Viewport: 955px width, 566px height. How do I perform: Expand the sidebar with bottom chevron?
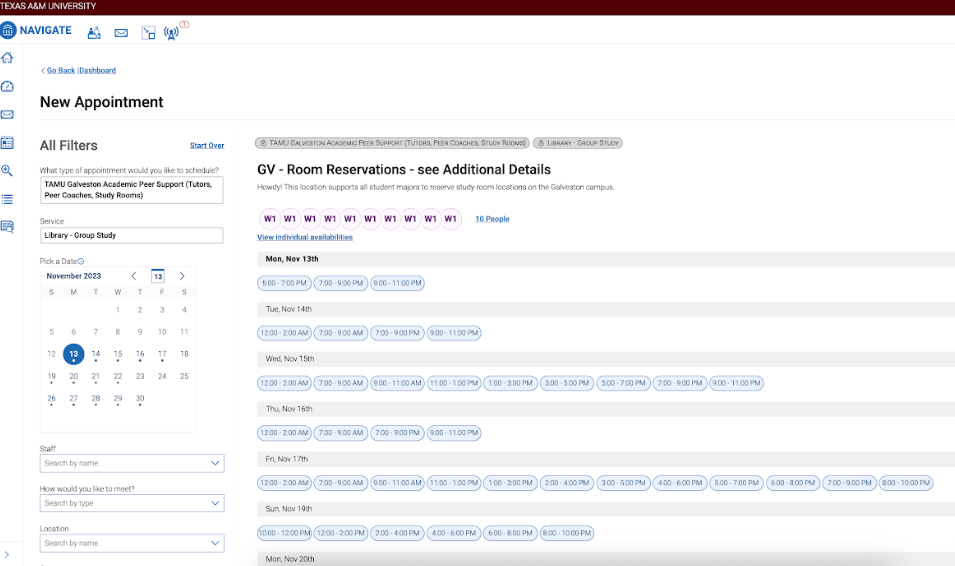pyautogui.click(x=7, y=555)
